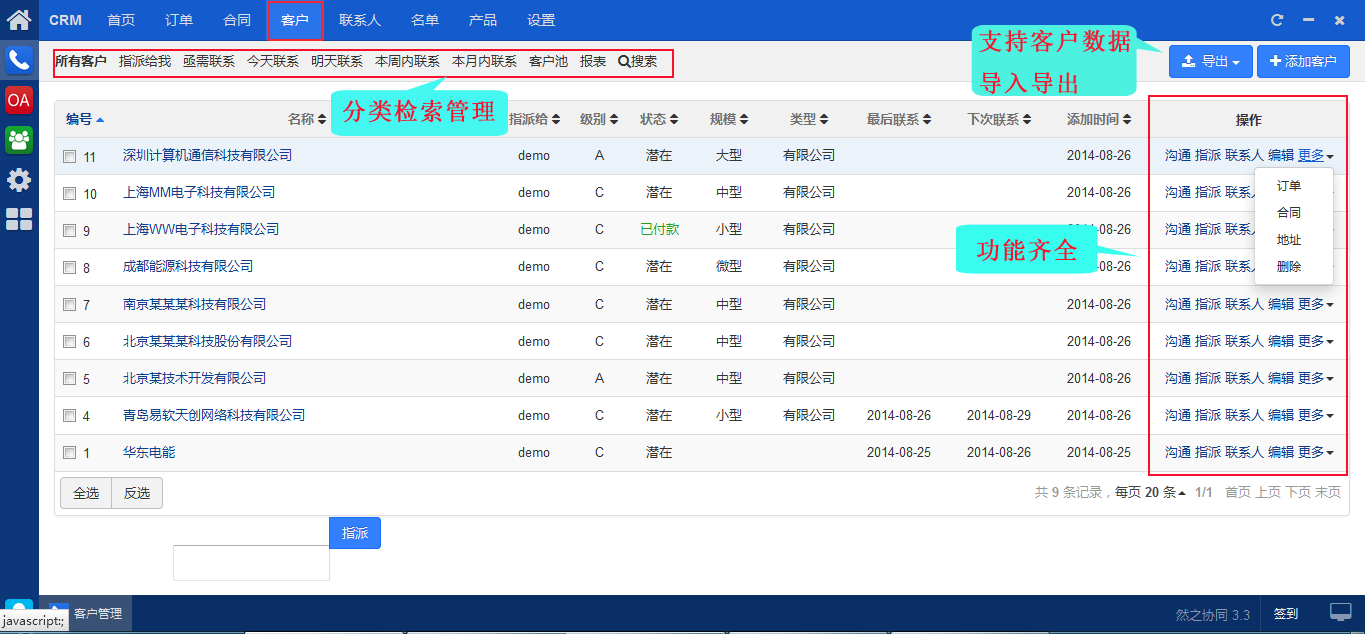The height and width of the screenshot is (634, 1365).
Task: Switch to the 产品 top tab
Action: 483,20
